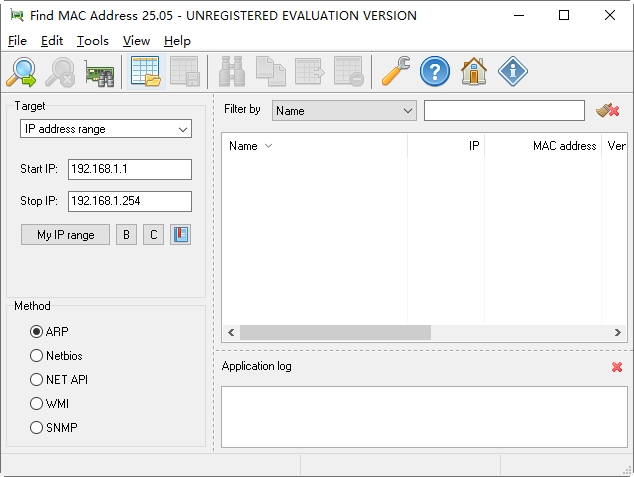634x477 pixels.
Task: Open settings with the wrench icon
Action: [396, 72]
